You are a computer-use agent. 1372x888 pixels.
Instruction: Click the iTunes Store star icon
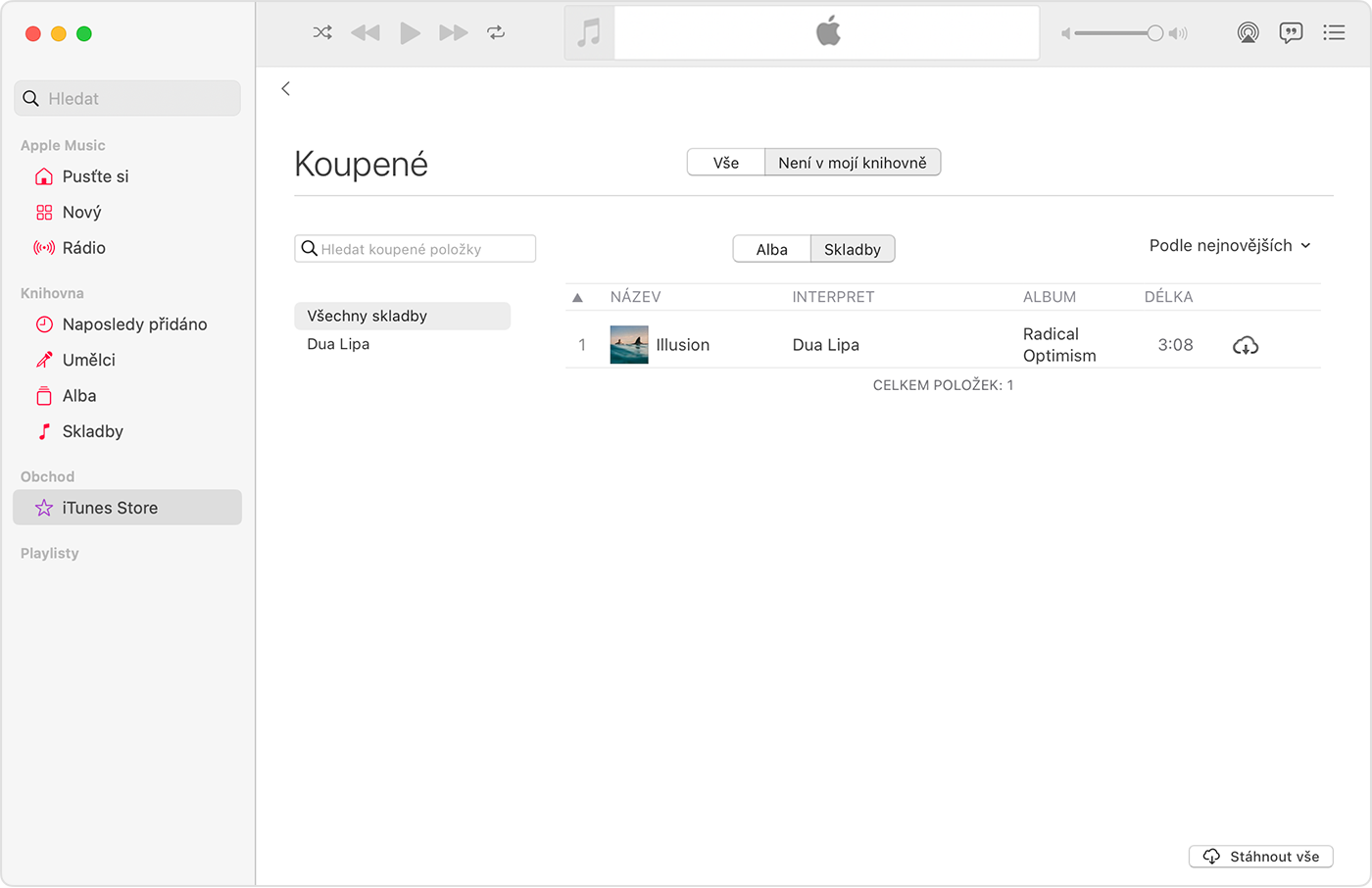44,508
